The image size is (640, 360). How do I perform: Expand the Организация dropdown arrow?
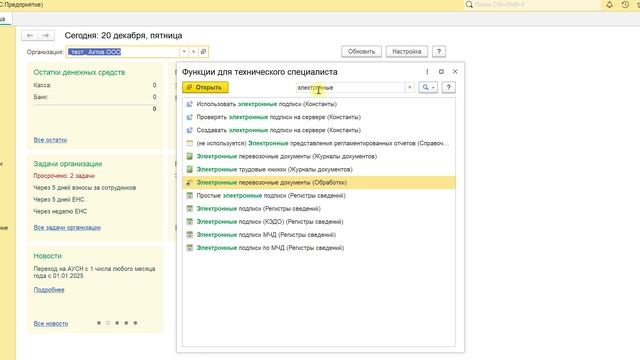point(184,52)
